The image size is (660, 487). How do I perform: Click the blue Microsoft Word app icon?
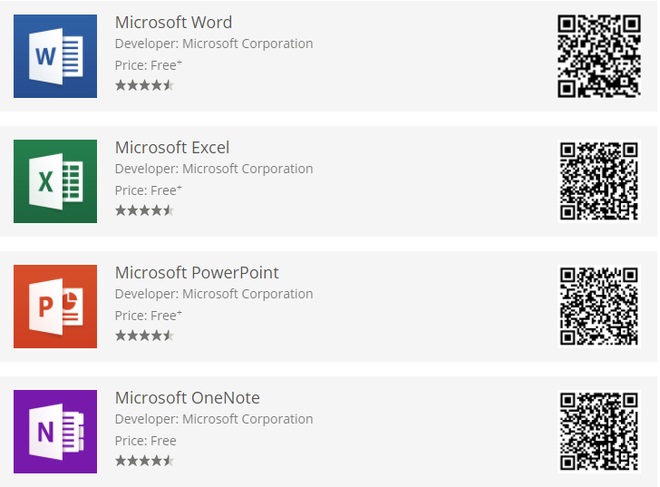(x=55, y=56)
